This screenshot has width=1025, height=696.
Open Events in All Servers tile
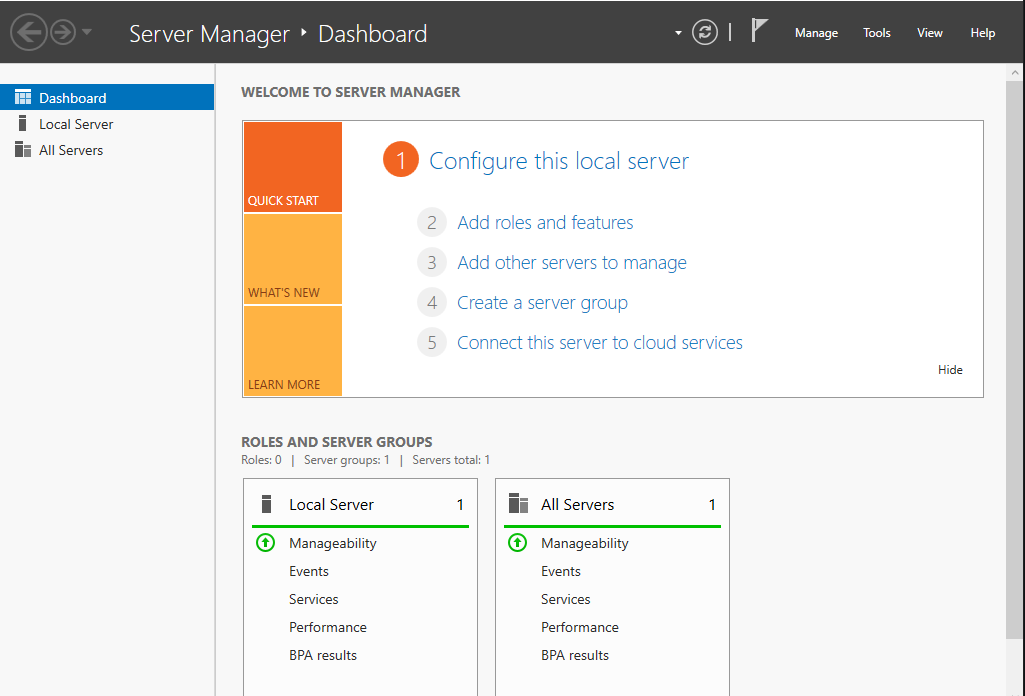560,571
